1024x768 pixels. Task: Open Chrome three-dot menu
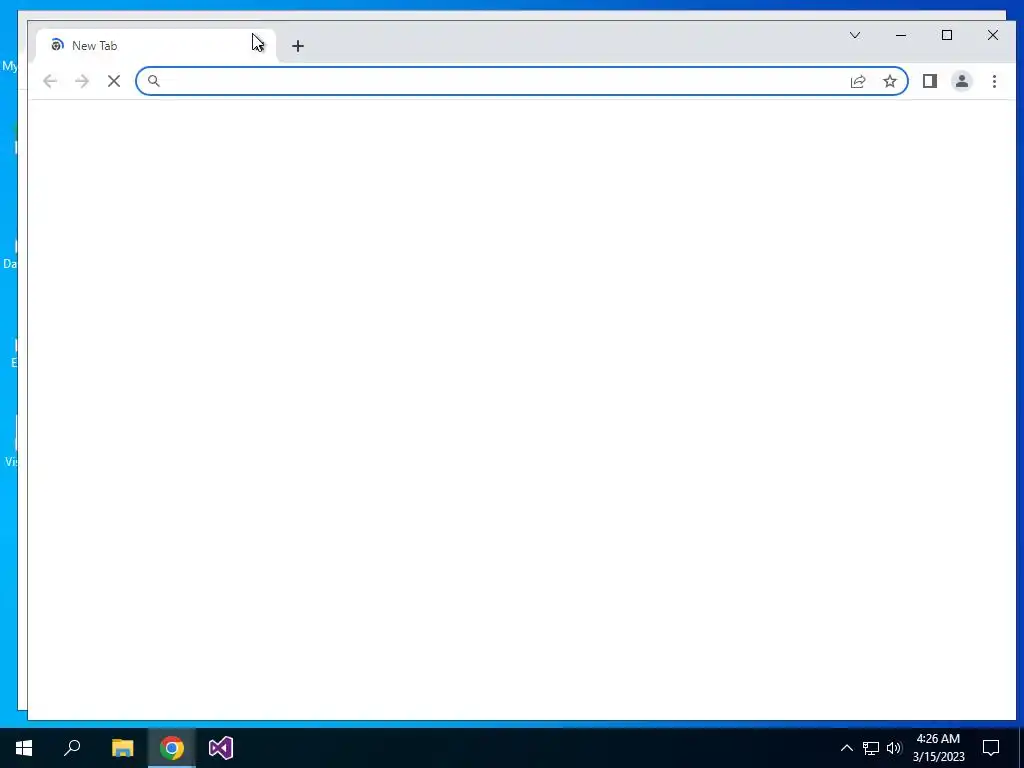(994, 81)
